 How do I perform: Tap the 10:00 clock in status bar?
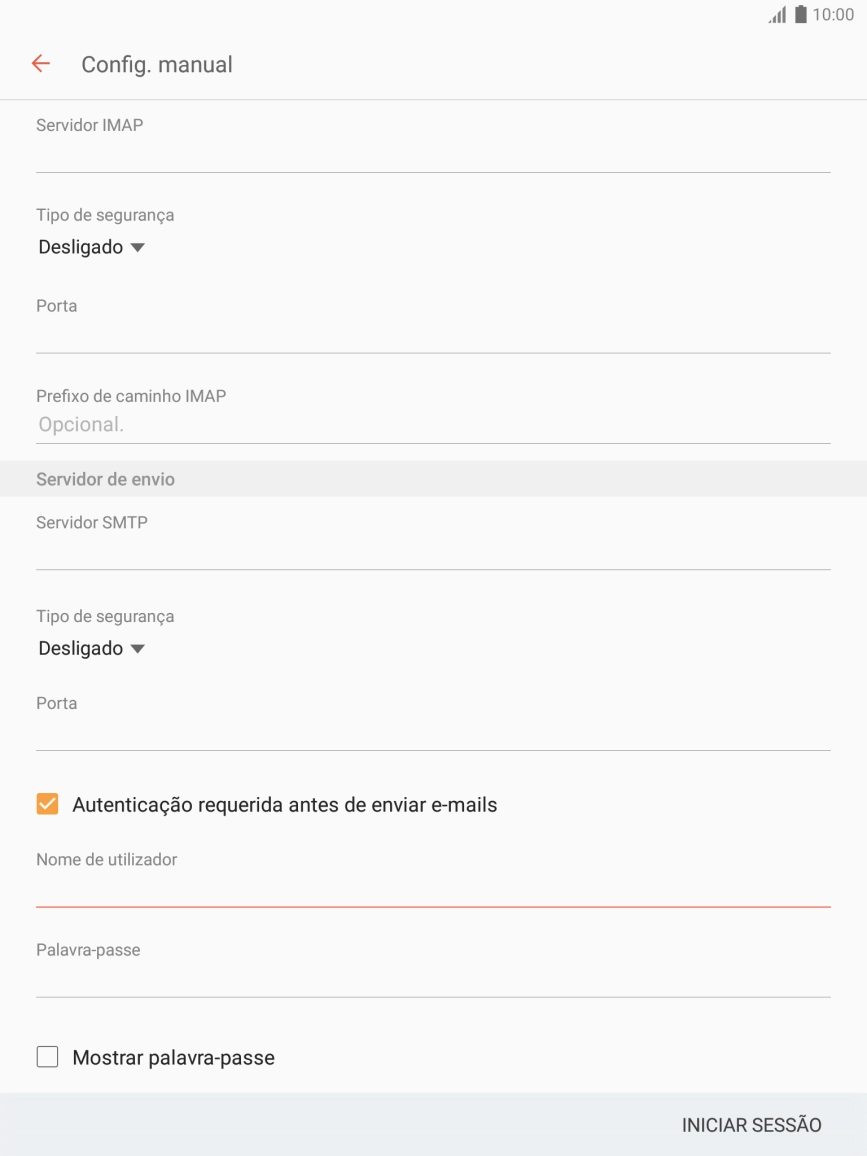[x=833, y=15]
